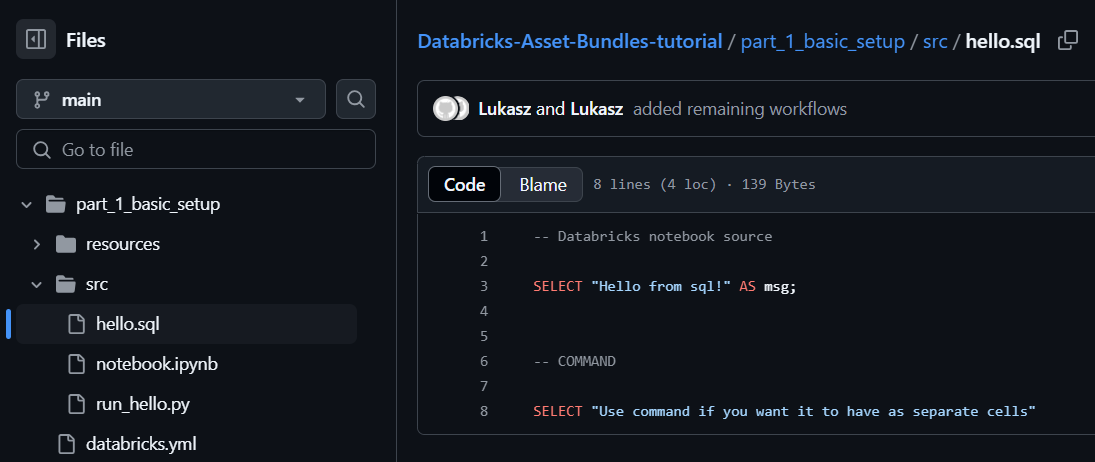
Task: Click the 'Use command if you want' string
Action: click(x=813, y=411)
